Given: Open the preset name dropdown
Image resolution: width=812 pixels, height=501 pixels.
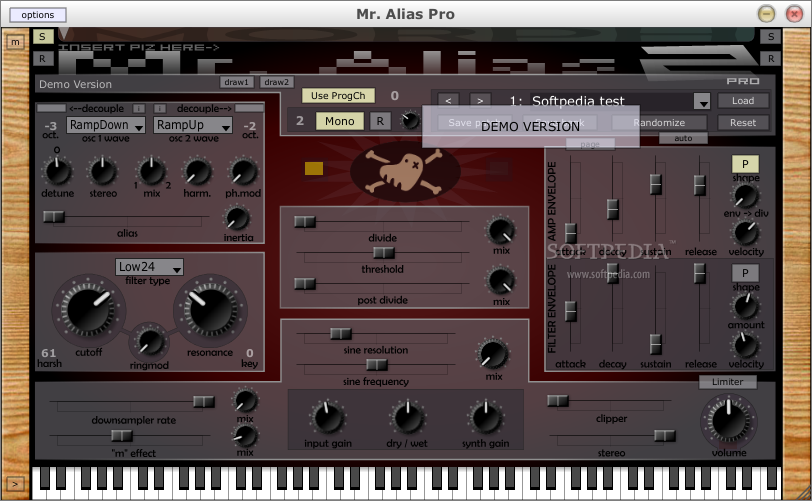Looking at the screenshot, I should pos(702,101).
